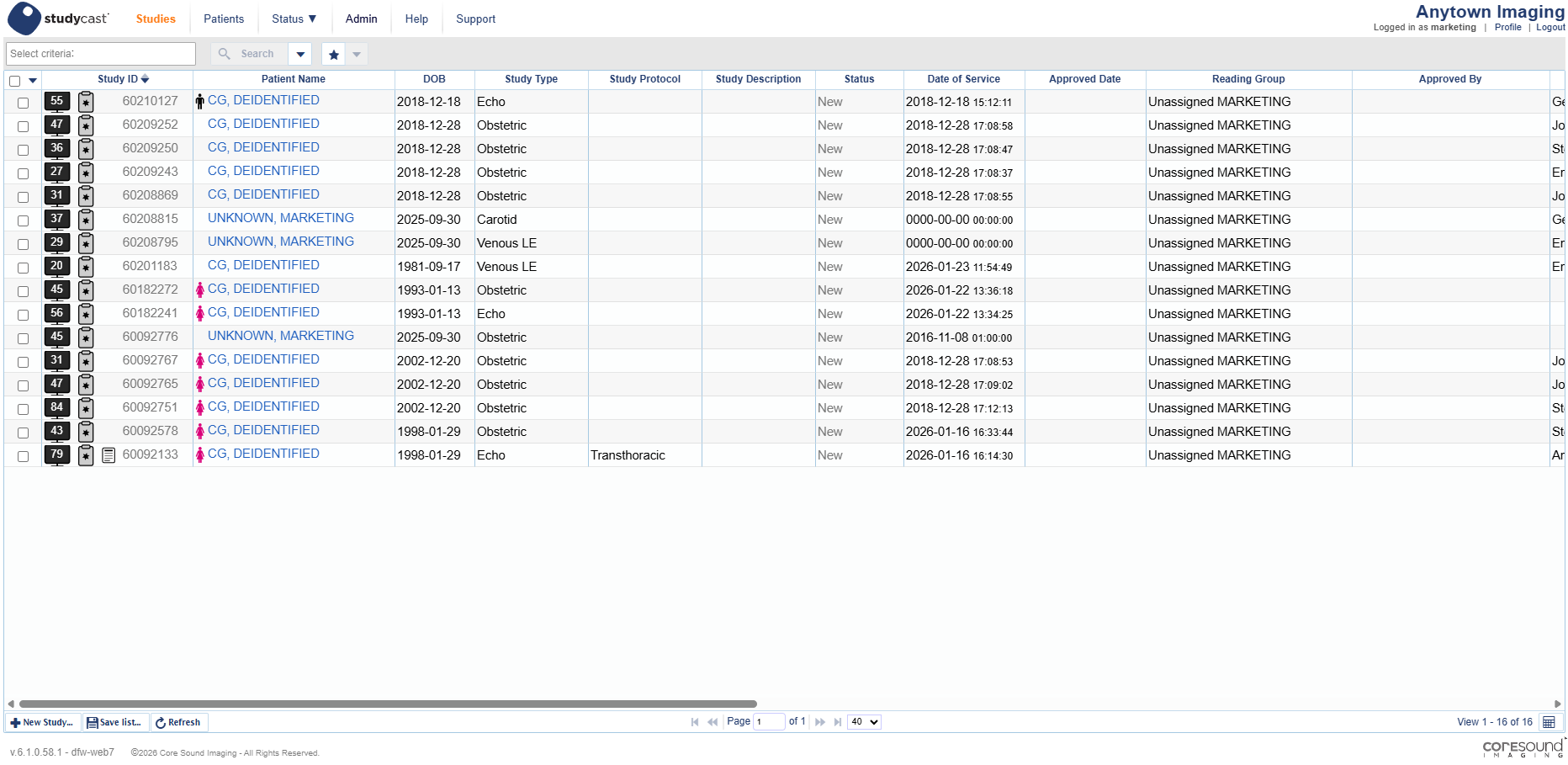Viewport: 1568px width, 765px height.
Task: Open the favorites star dropdown arrow
Action: coord(357,55)
